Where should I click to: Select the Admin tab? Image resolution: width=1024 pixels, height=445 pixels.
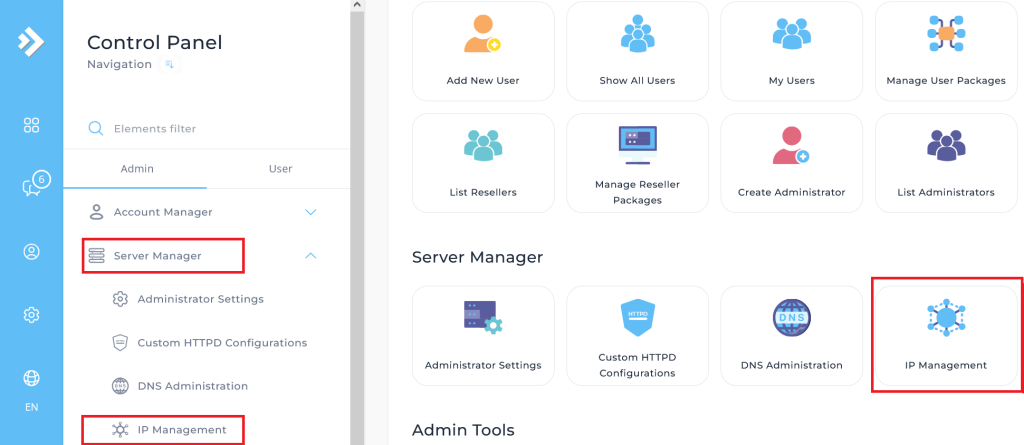(x=137, y=169)
